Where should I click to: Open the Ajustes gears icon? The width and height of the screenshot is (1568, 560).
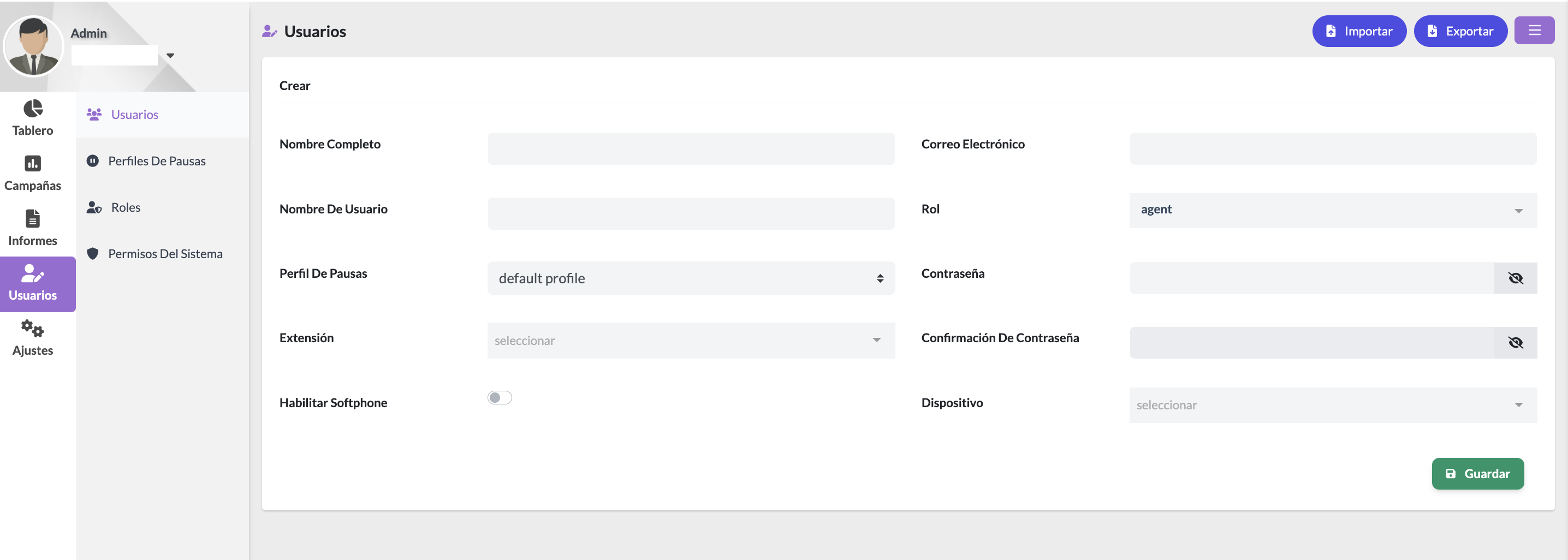[x=33, y=329]
